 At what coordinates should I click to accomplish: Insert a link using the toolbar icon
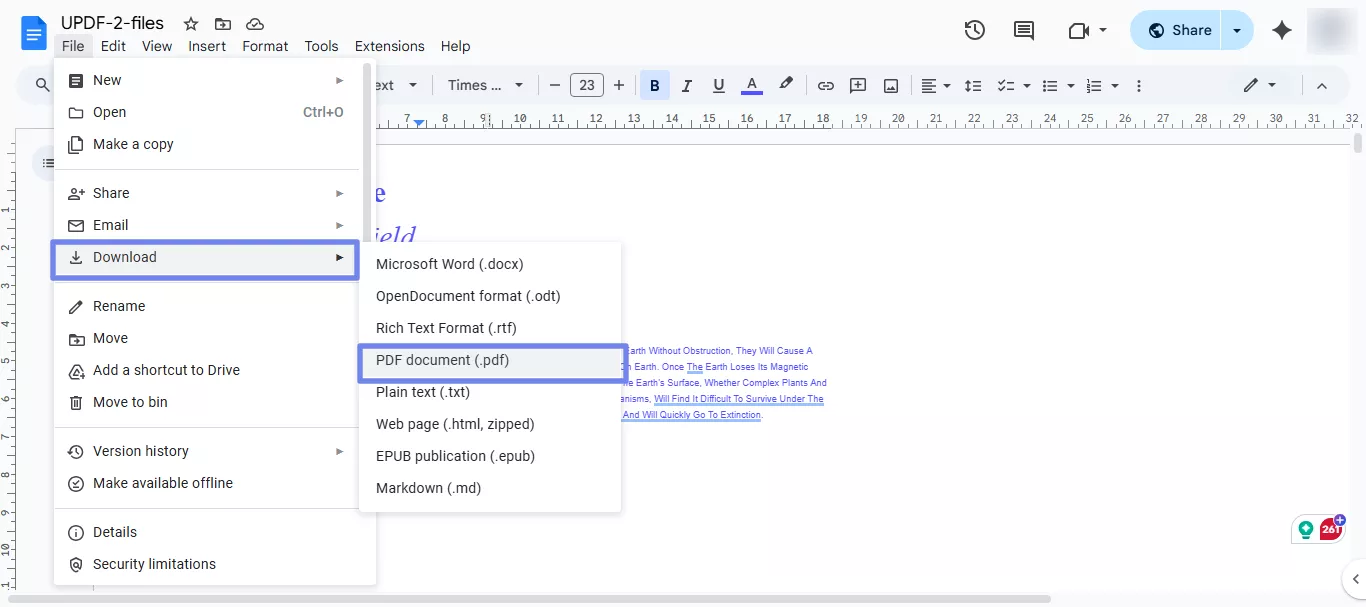coord(826,85)
